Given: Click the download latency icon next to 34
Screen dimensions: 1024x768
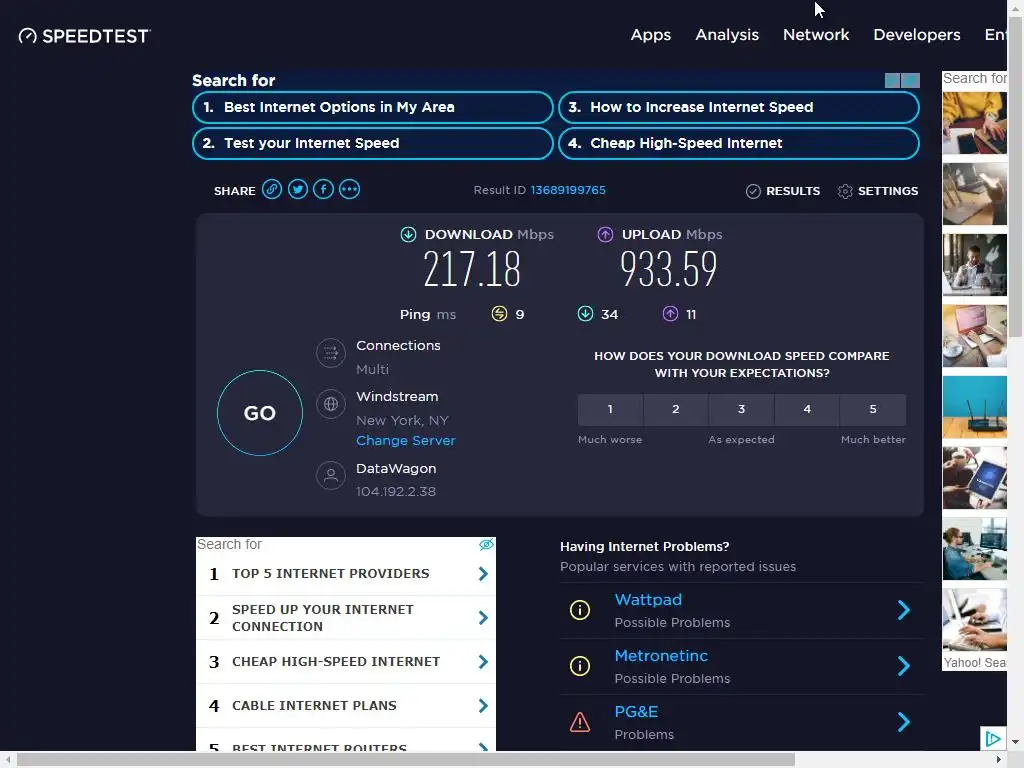Looking at the screenshot, I should (x=585, y=314).
